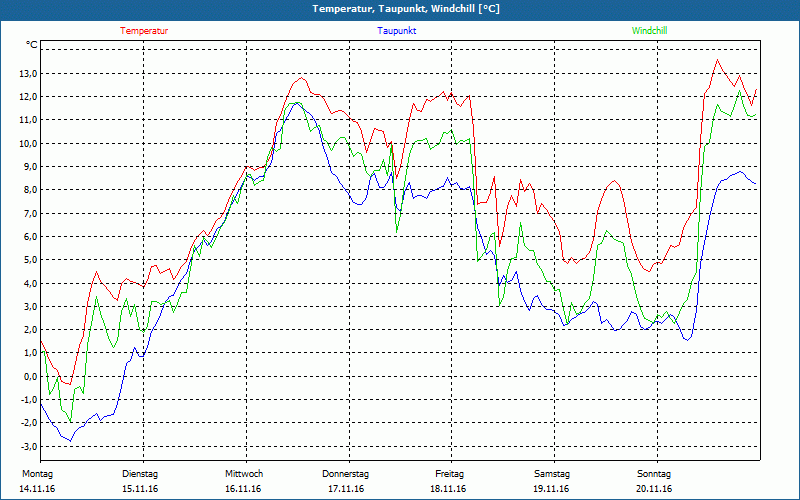The width and height of the screenshot is (800, 500).
Task: Click the red Temperatur legend label
Action: tap(144, 31)
